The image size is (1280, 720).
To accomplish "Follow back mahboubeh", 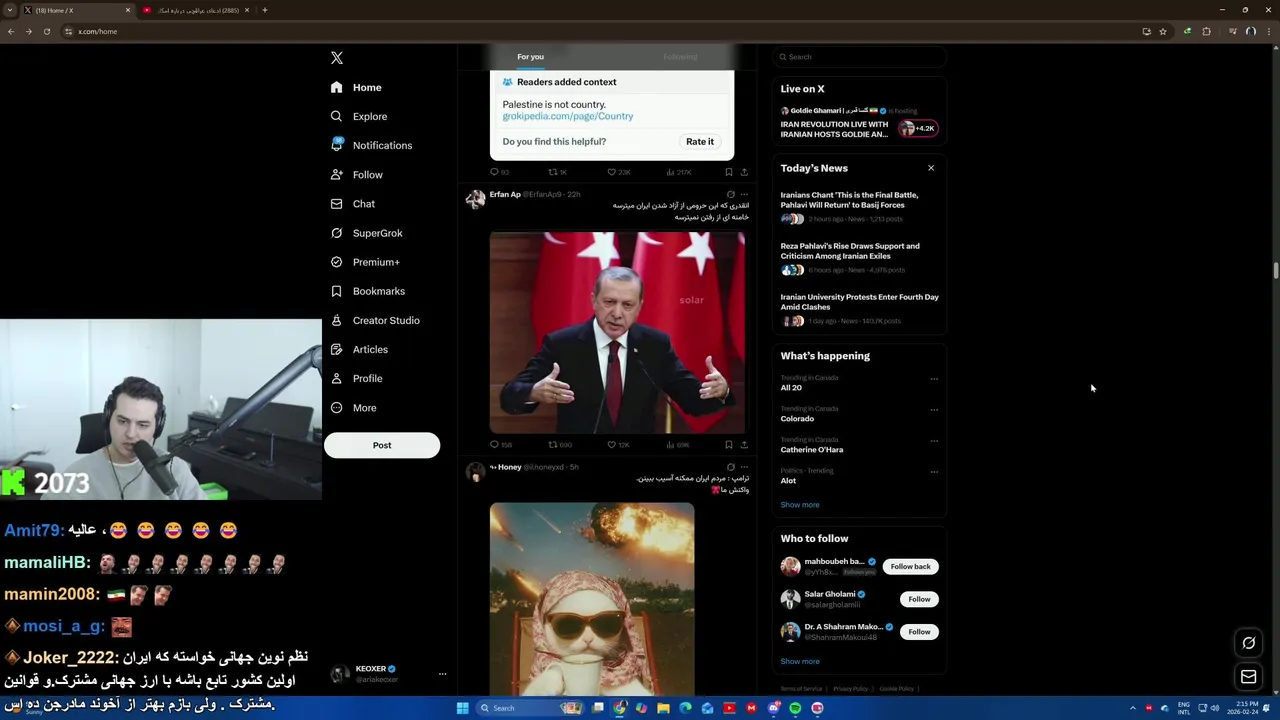I will pyautogui.click(x=911, y=567).
